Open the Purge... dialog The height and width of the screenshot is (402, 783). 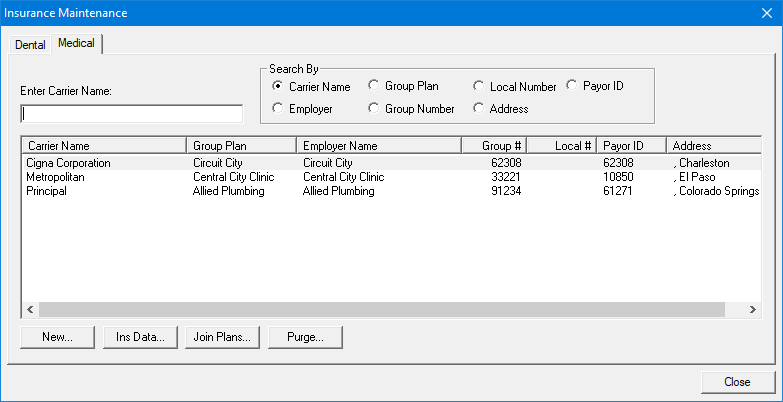pyautogui.click(x=306, y=337)
